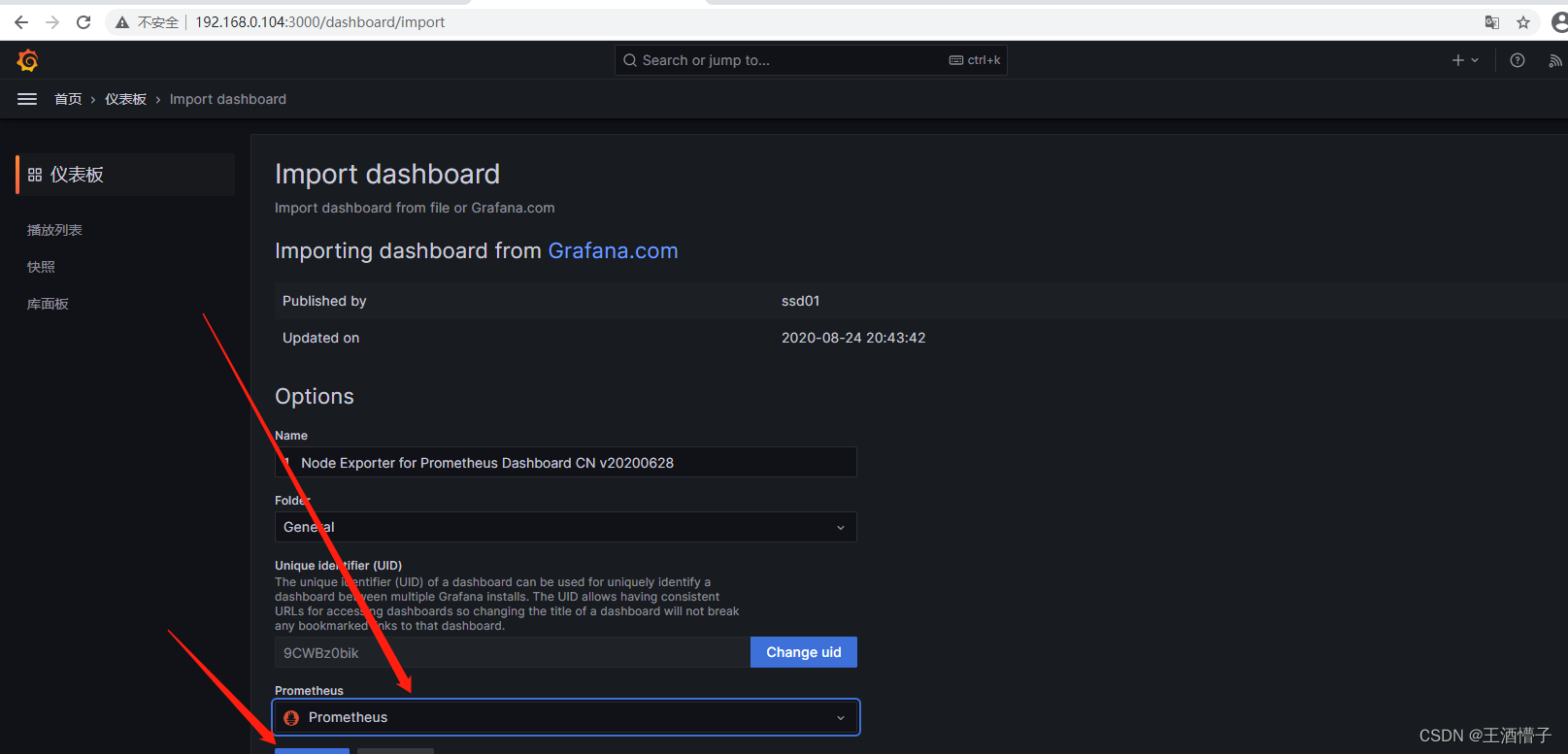
Task: Click the publisher value ssd01
Action: [x=801, y=301]
